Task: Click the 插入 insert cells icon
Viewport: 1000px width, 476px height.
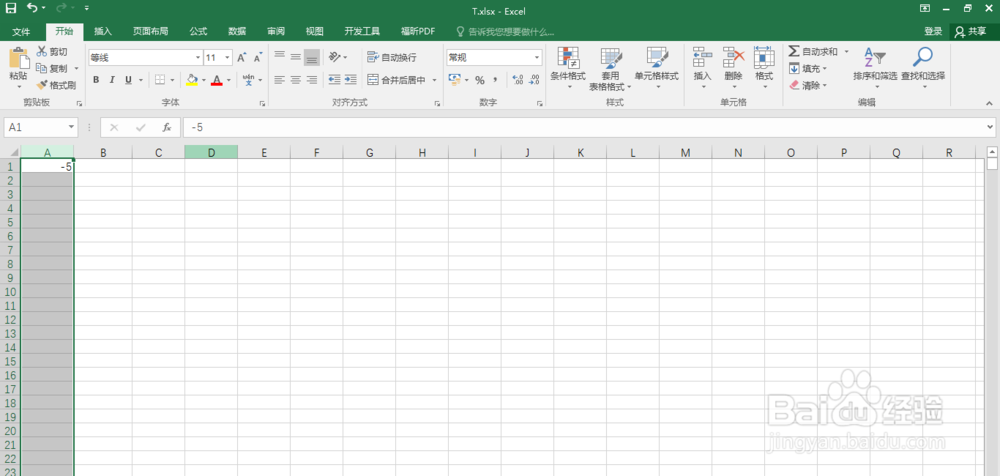Action: [x=702, y=58]
